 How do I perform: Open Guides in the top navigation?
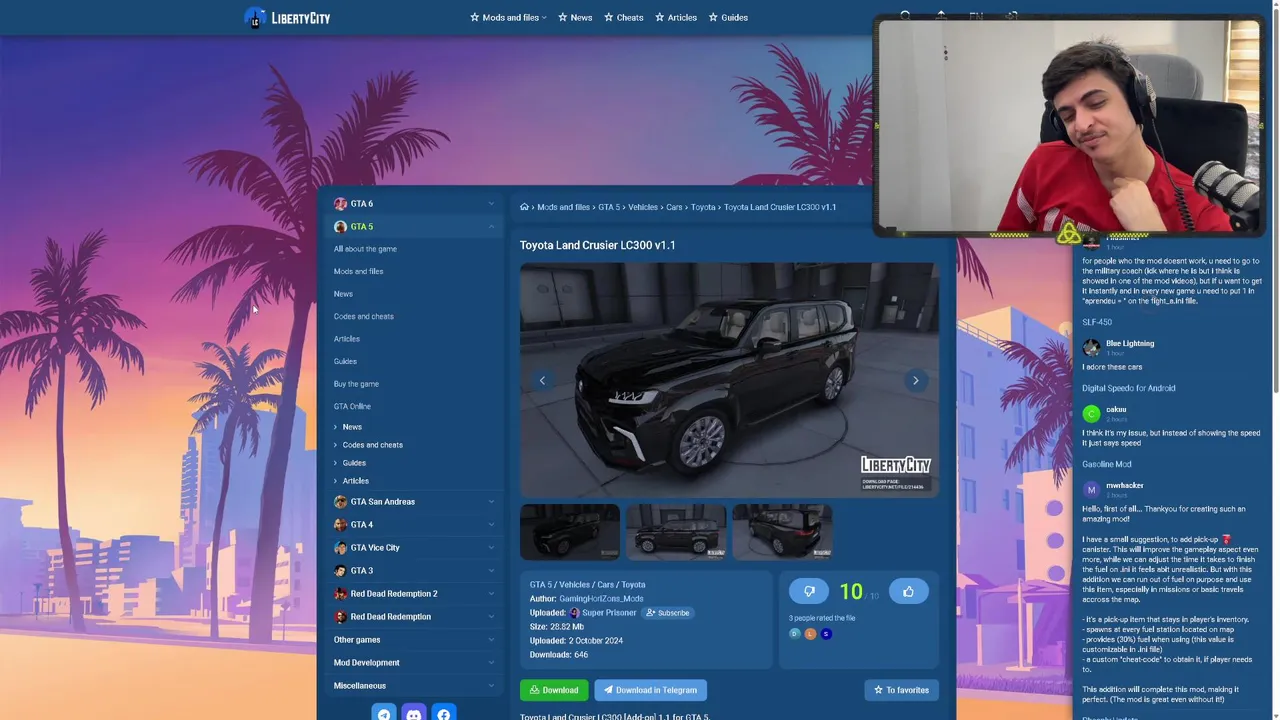tap(728, 18)
